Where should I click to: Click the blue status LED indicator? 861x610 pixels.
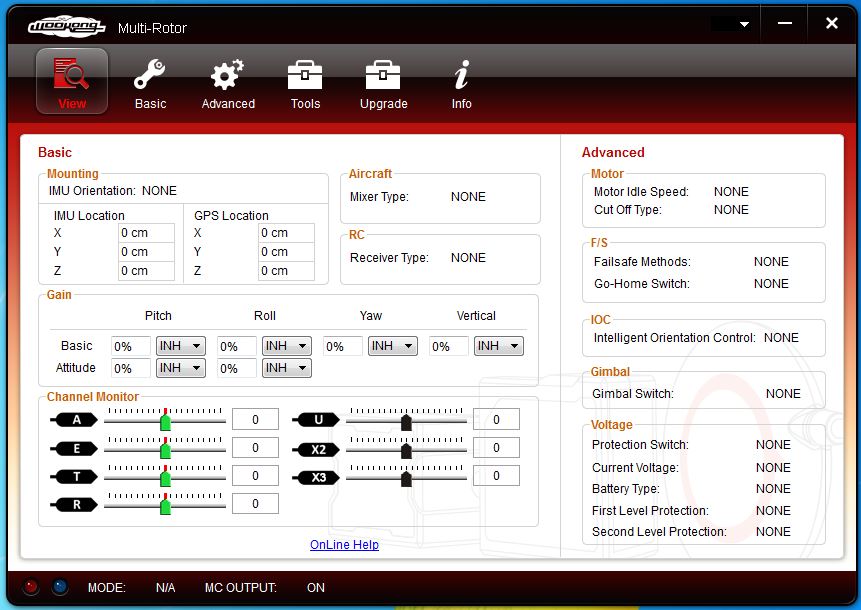(60, 587)
